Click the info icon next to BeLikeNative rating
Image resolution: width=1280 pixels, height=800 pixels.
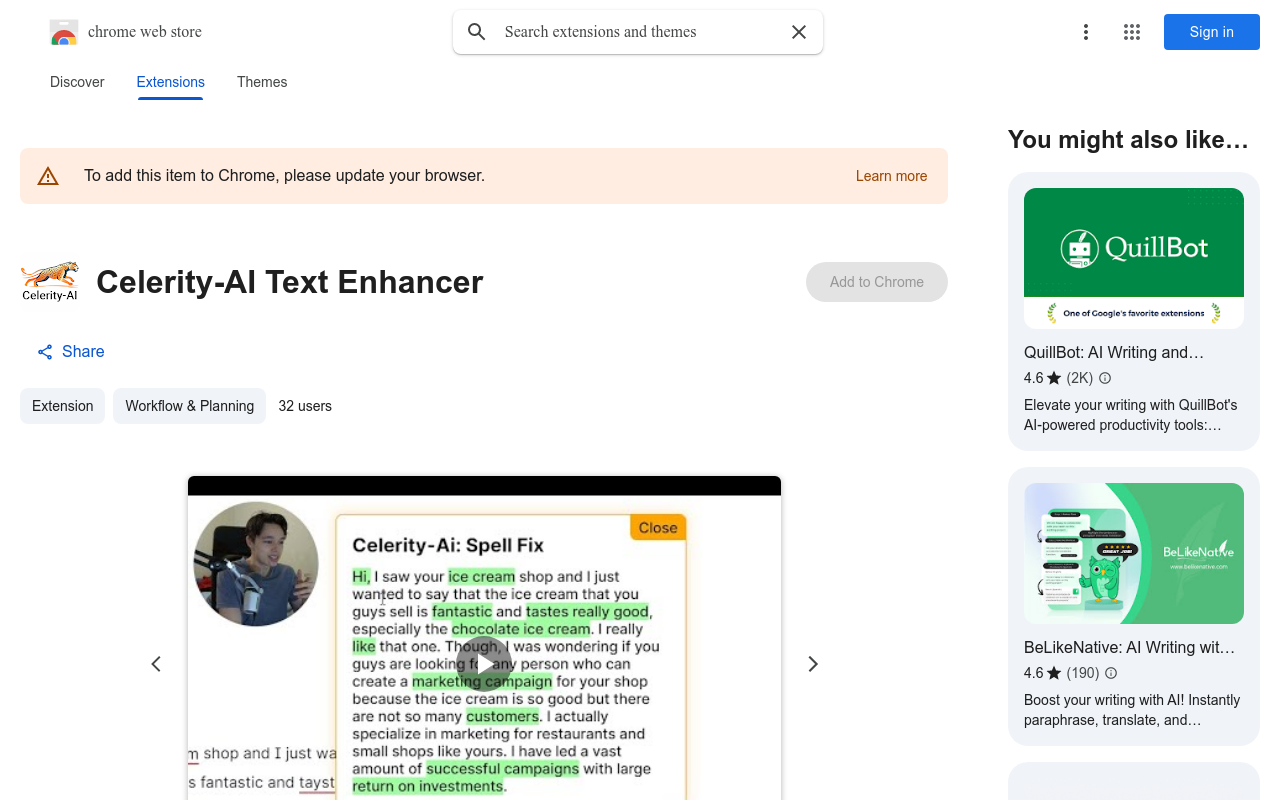(x=1111, y=673)
